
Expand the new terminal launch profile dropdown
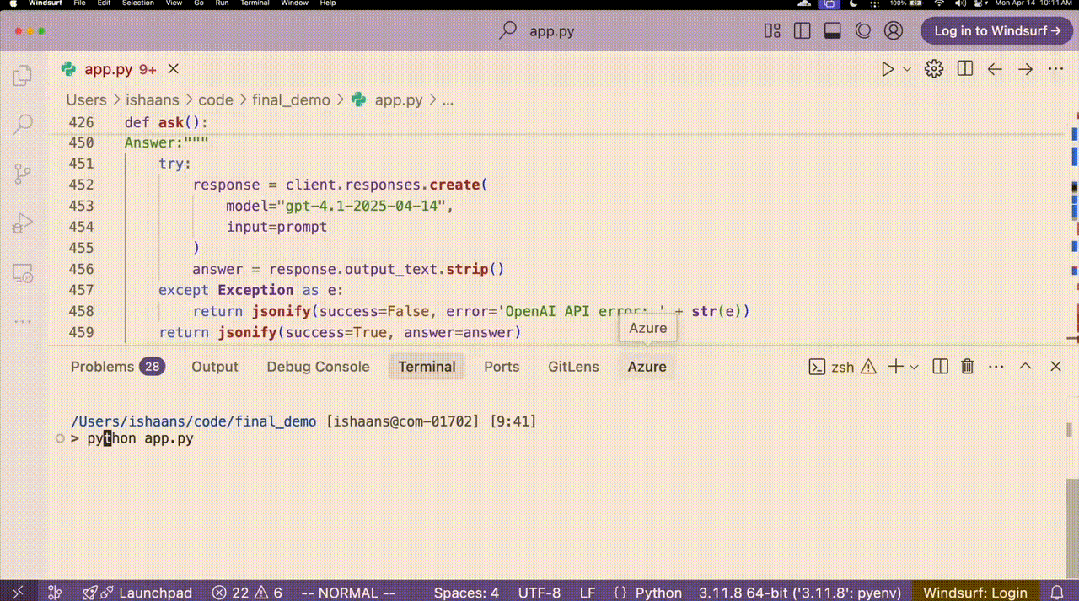coord(914,367)
